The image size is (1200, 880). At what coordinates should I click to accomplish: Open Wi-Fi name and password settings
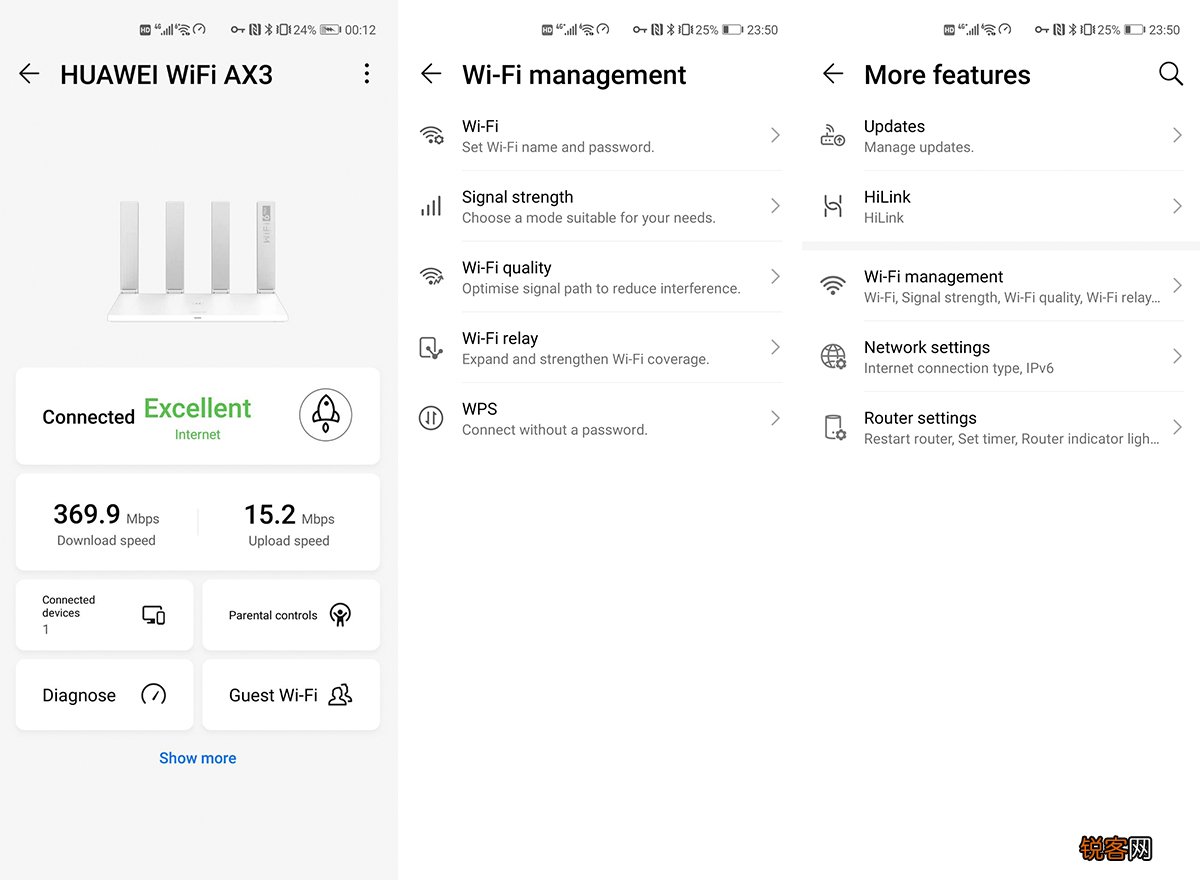600,136
